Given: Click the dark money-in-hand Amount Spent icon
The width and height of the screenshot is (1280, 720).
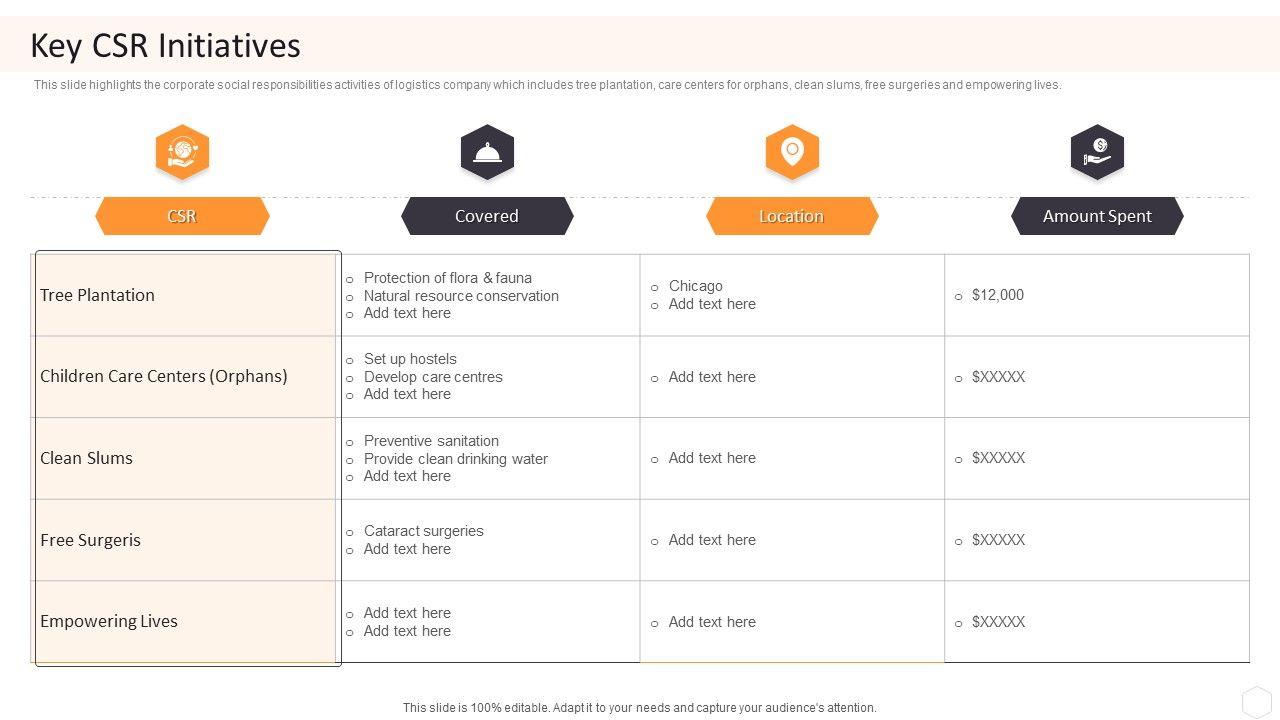Looking at the screenshot, I should (1097, 152).
